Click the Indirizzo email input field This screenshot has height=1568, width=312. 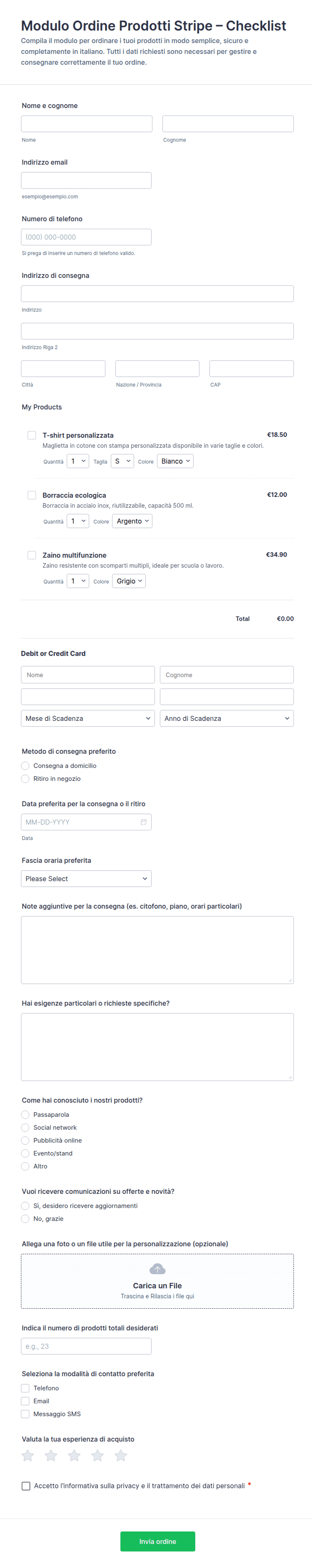(x=86, y=180)
